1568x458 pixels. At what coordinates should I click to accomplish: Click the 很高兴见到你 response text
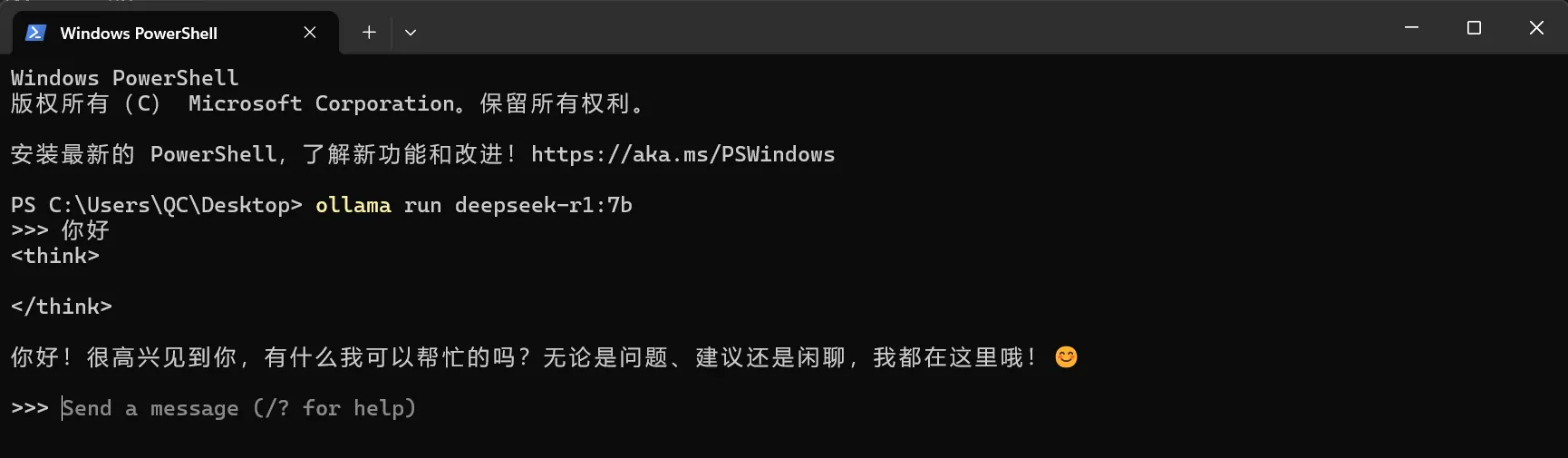pyautogui.click(x=161, y=357)
